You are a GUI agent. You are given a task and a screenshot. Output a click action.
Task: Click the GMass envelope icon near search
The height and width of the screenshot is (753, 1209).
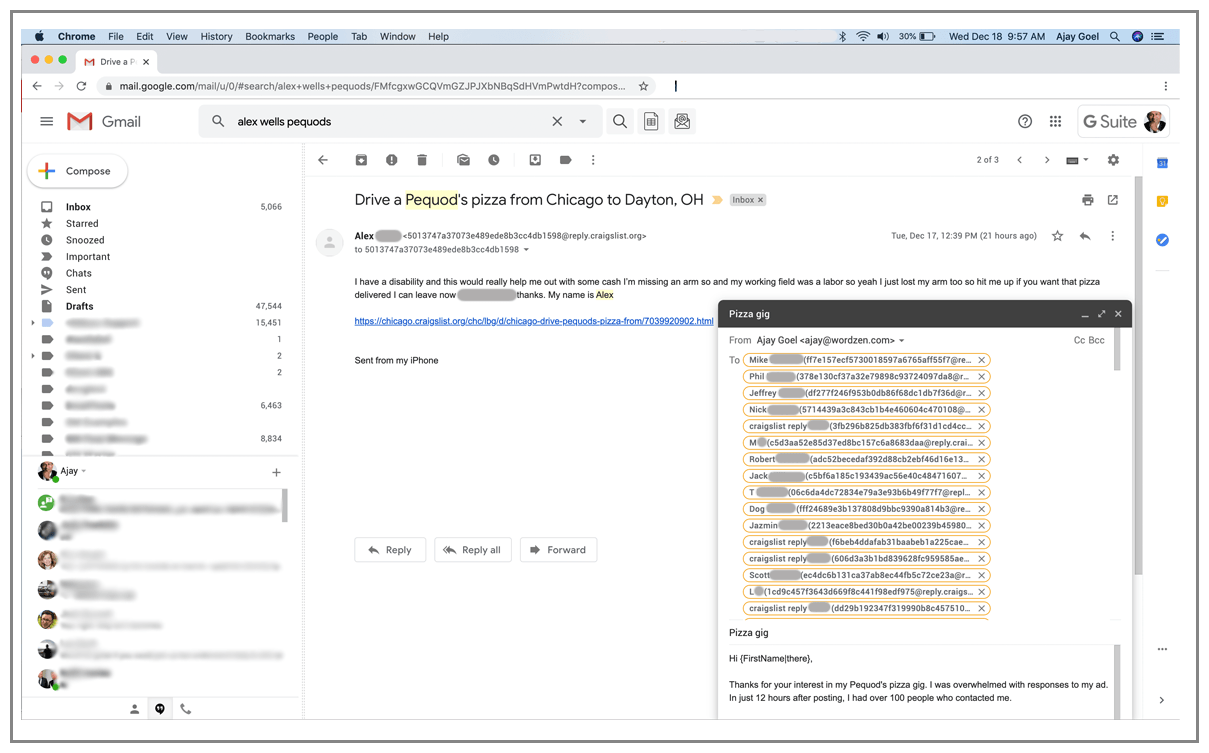coord(682,121)
